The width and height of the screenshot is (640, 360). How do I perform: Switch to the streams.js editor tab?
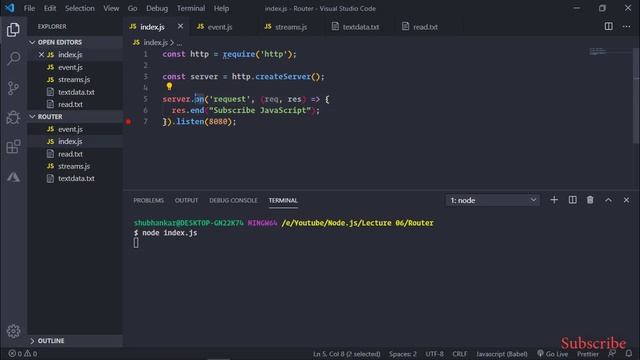click(291, 27)
